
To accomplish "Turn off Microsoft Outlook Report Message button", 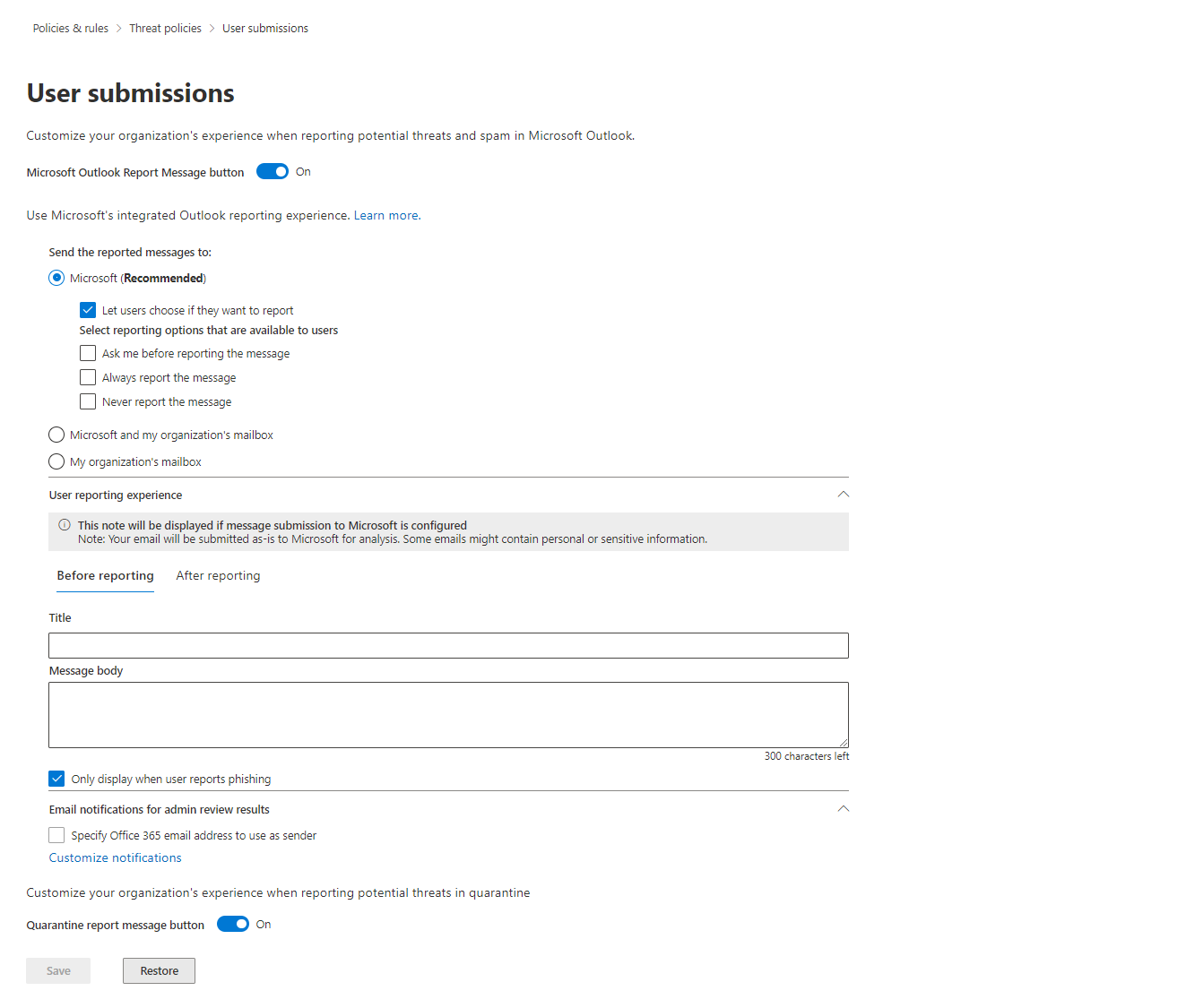I will coord(273,171).
